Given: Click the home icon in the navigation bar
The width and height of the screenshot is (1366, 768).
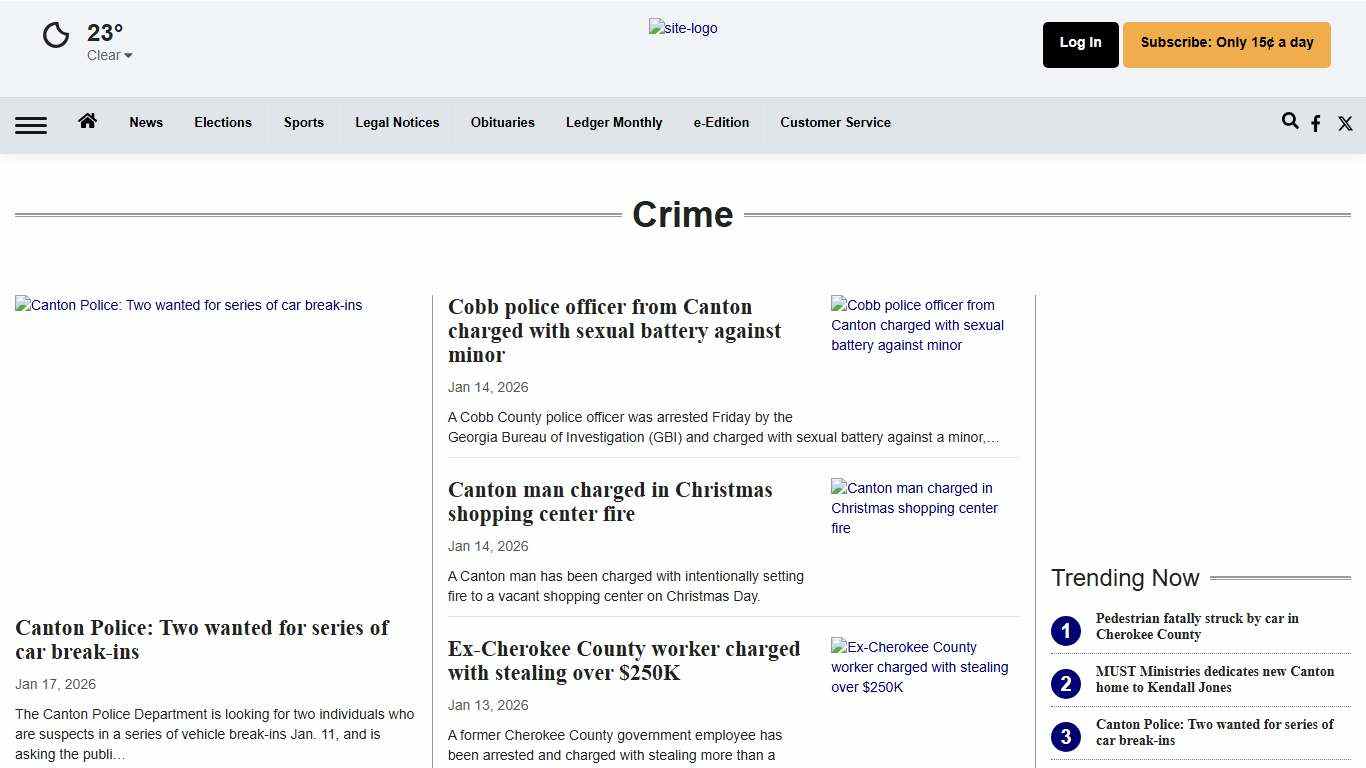Looking at the screenshot, I should coord(88,121).
